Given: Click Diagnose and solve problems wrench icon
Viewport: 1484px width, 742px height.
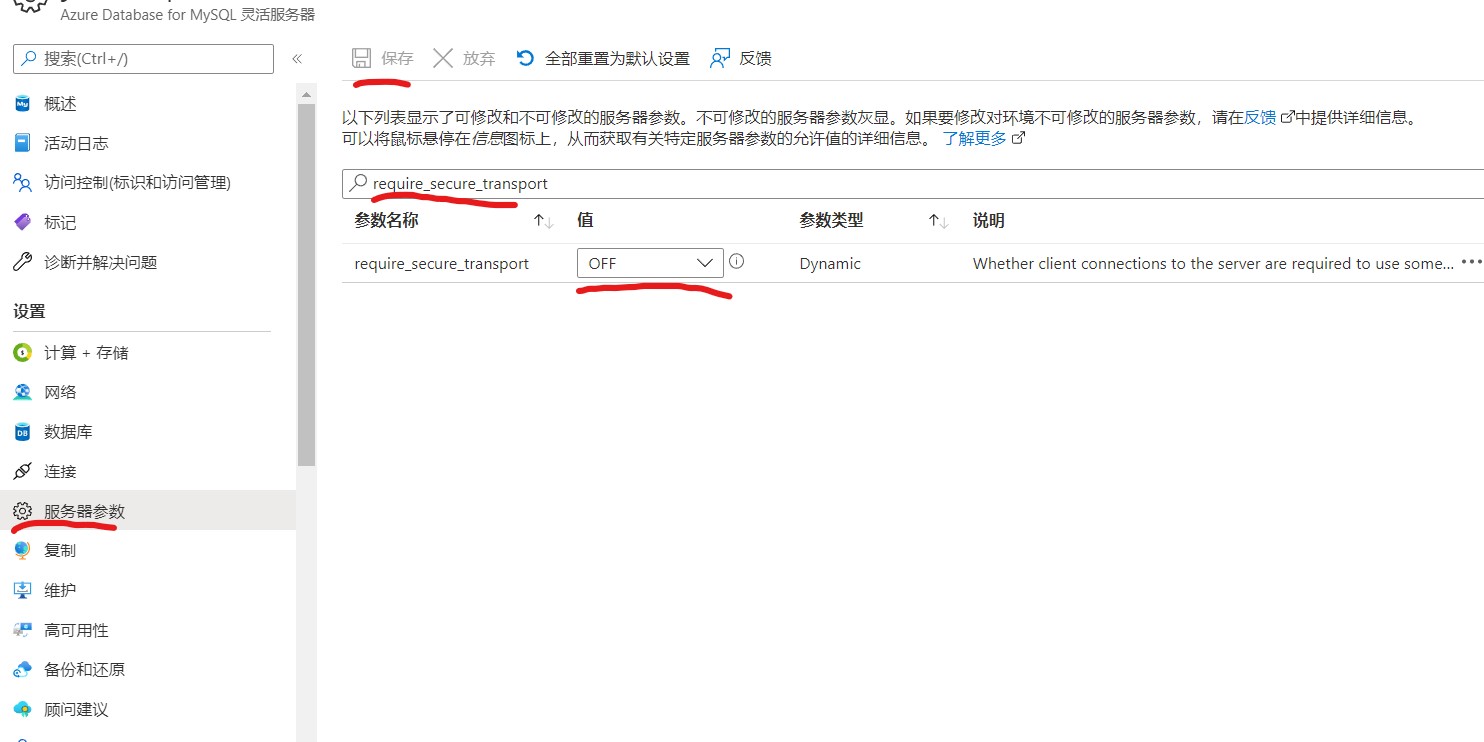Looking at the screenshot, I should coord(22,262).
